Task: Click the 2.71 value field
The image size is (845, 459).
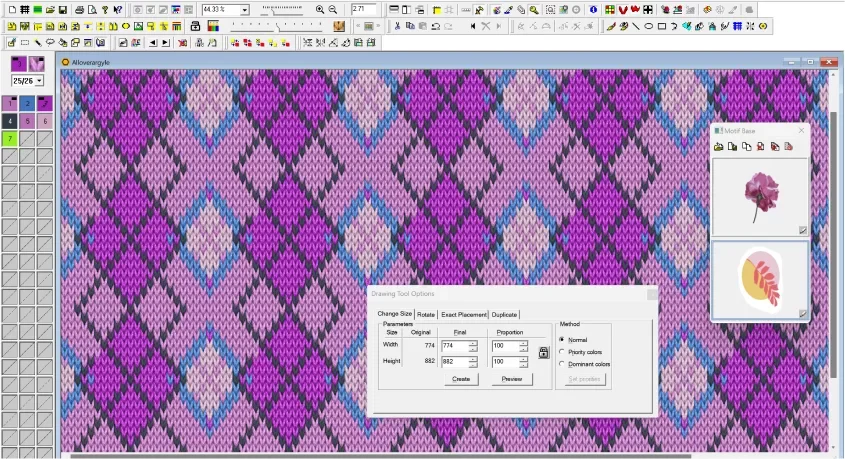Action: (362, 10)
